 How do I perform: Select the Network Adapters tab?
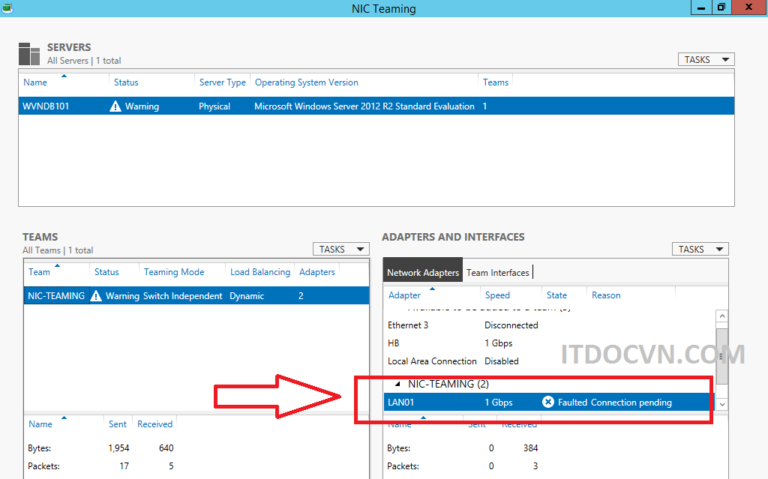coord(423,272)
